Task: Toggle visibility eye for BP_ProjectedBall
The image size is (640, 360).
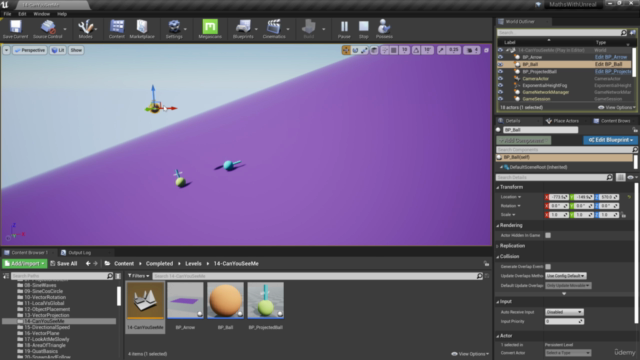Action: click(500, 71)
